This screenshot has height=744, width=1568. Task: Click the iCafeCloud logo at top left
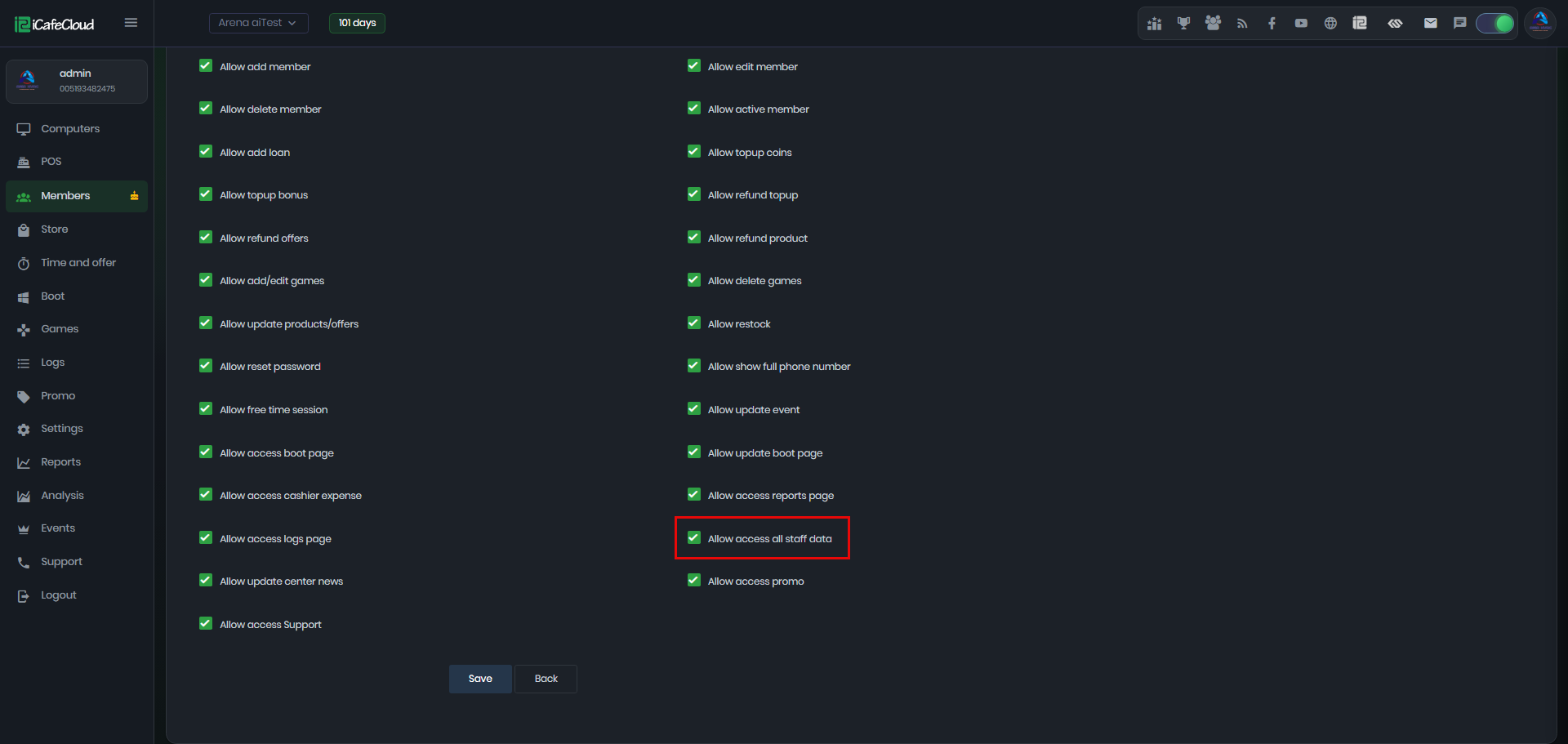(x=55, y=25)
